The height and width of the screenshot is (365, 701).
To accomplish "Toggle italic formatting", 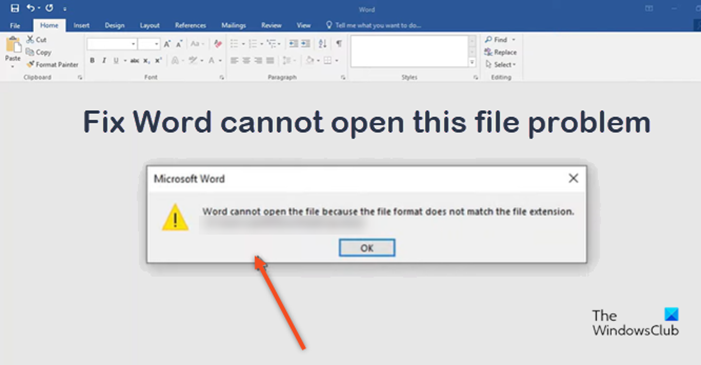I will (104, 60).
